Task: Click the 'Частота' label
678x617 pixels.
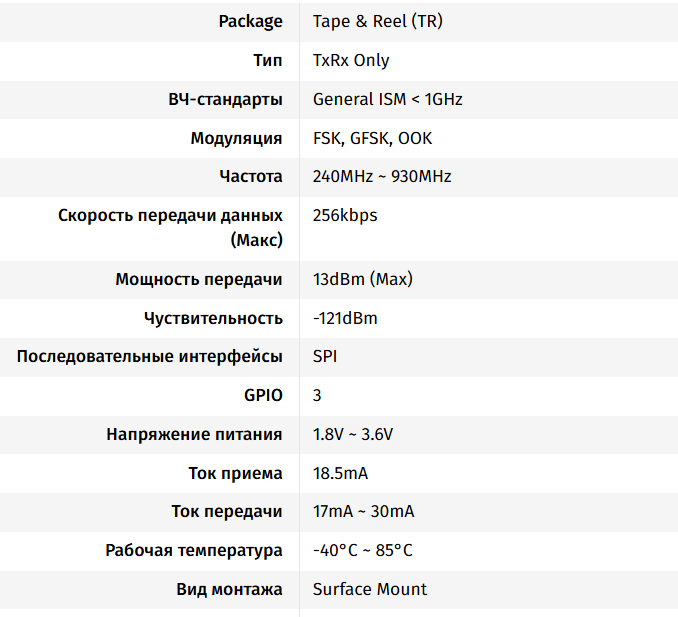Action: pyautogui.click(x=251, y=177)
